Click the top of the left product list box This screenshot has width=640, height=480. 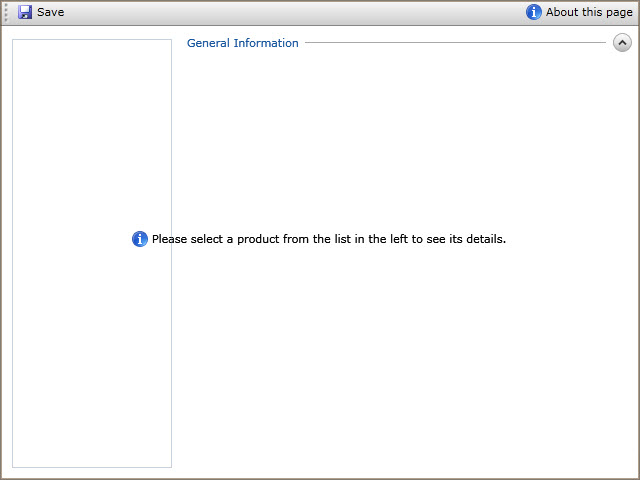pyautogui.click(x=91, y=46)
